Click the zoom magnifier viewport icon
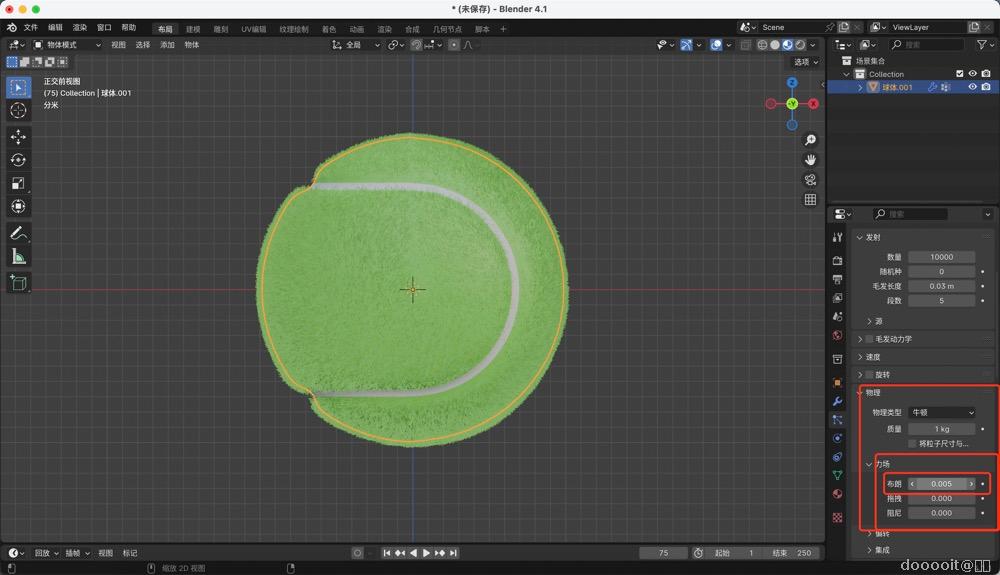Viewport: 1000px width, 575px height. [x=810, y=140]
